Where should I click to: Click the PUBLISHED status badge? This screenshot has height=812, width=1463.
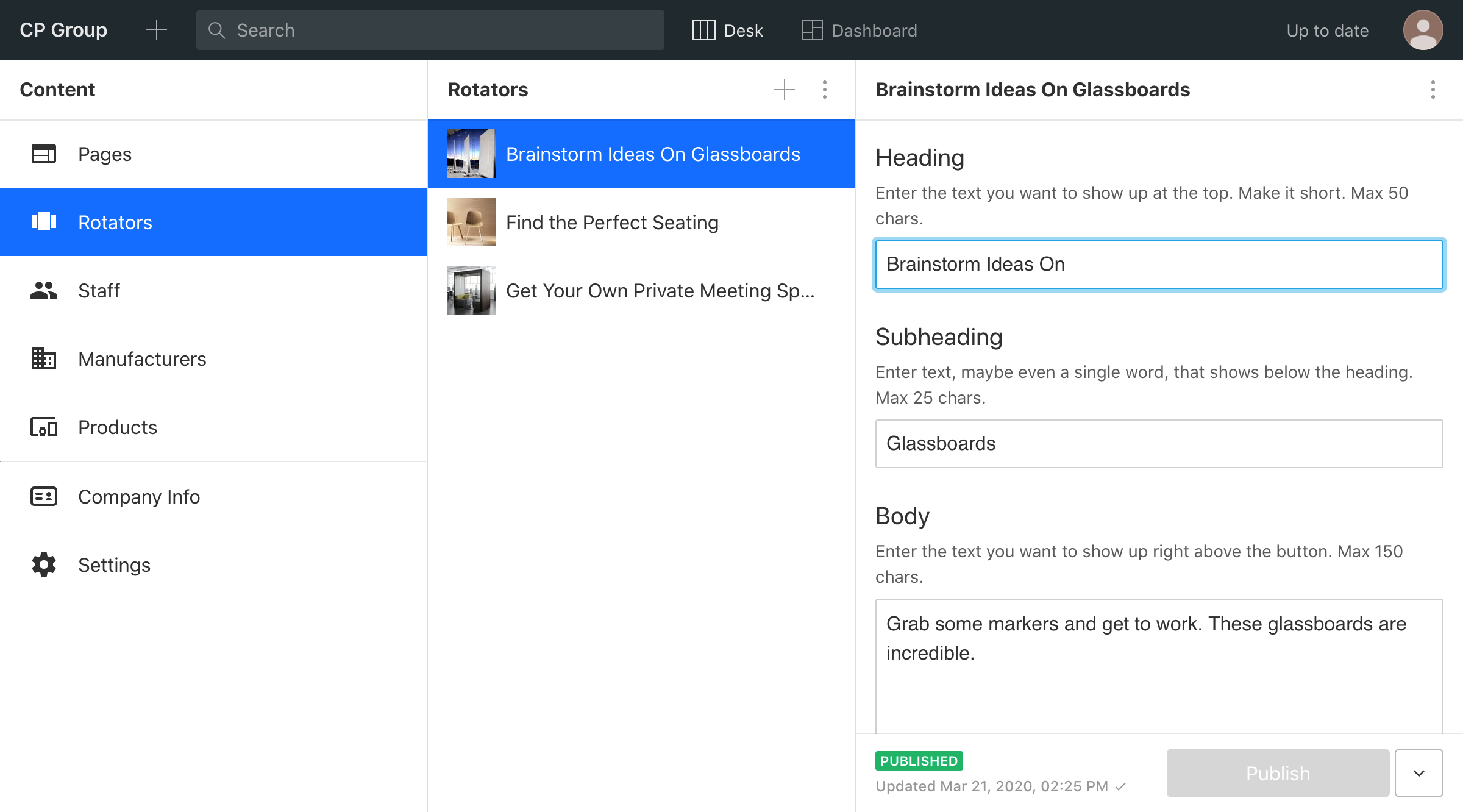(919, 761)
